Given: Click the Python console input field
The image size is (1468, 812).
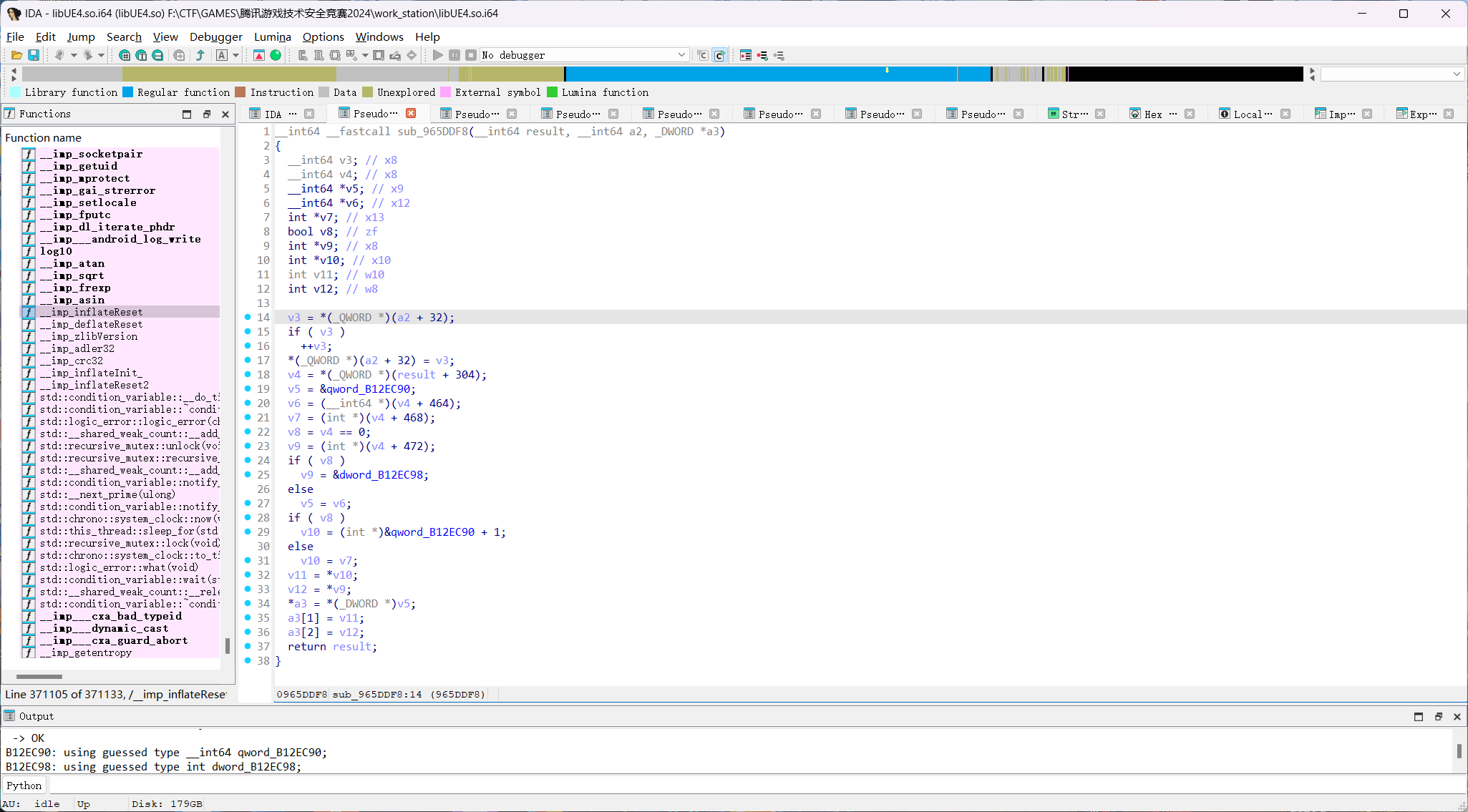Looking at the screenshot, I should click(x=756, y=786).
